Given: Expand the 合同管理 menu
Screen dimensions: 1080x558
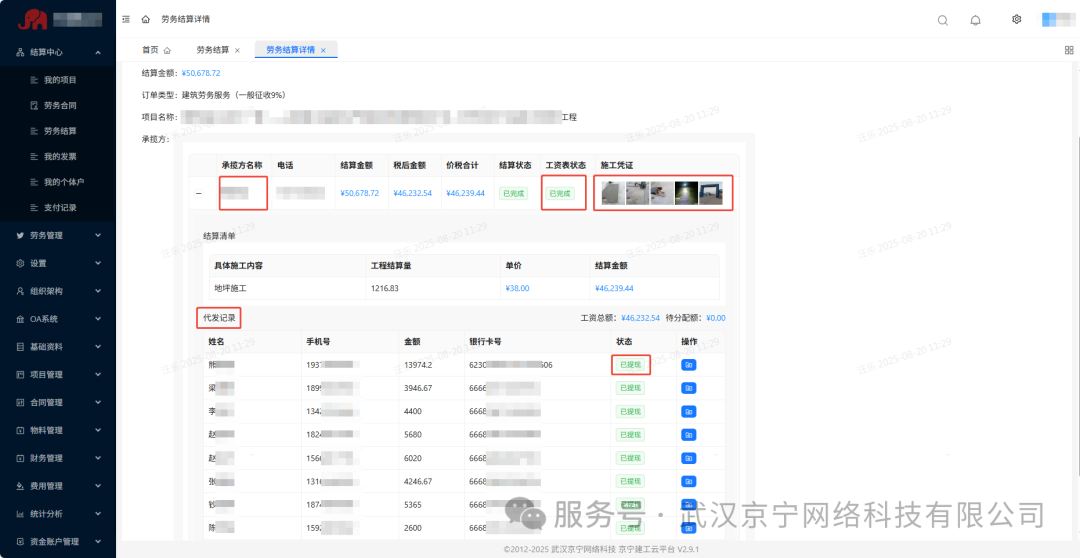Looking at the screenshot, I should (58, 402).
